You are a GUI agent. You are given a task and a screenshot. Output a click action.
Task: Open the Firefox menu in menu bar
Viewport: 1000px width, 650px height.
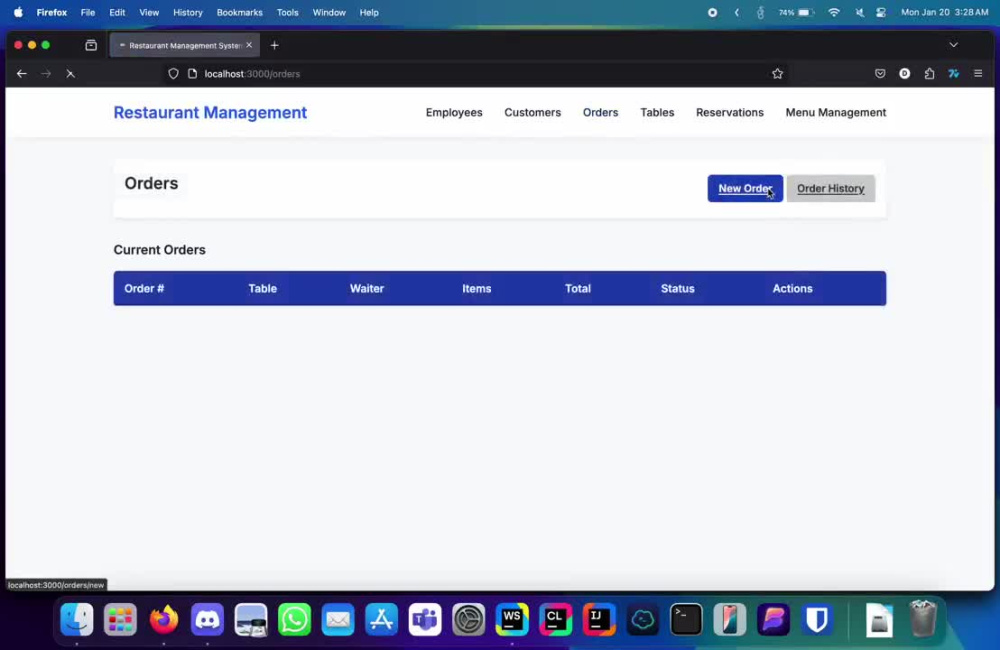[52, 12]
